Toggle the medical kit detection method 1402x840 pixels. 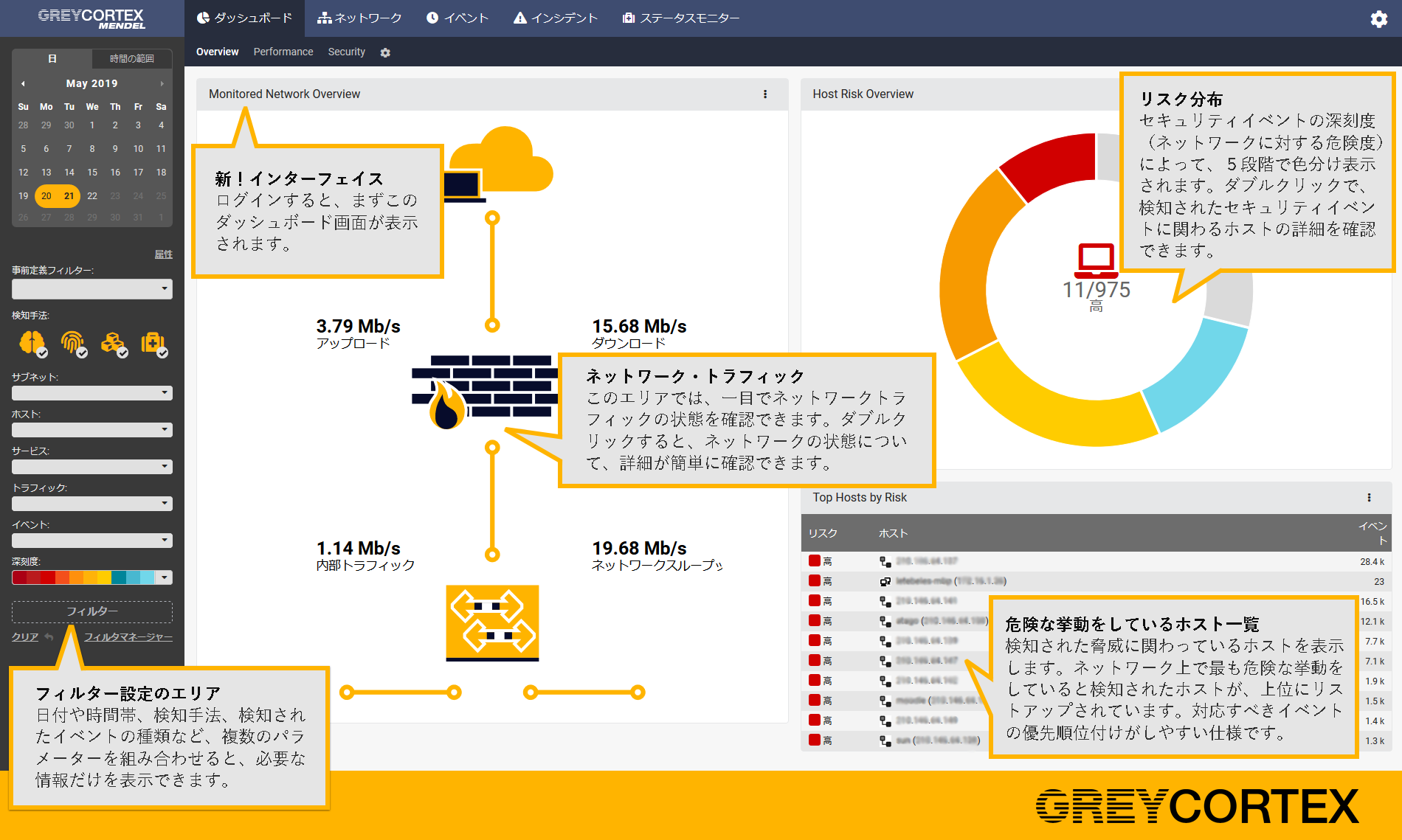click(x=153, y=344)
